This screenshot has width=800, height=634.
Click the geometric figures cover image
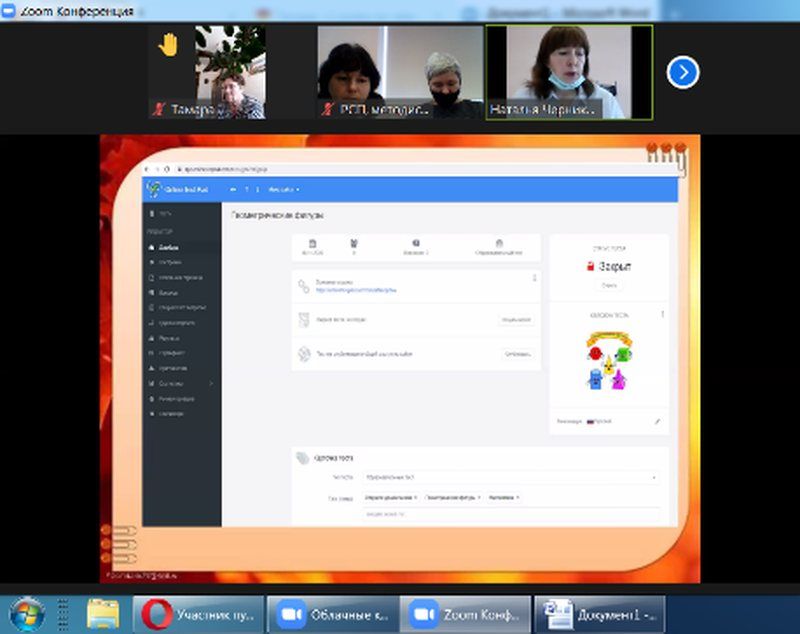[609, 361]
